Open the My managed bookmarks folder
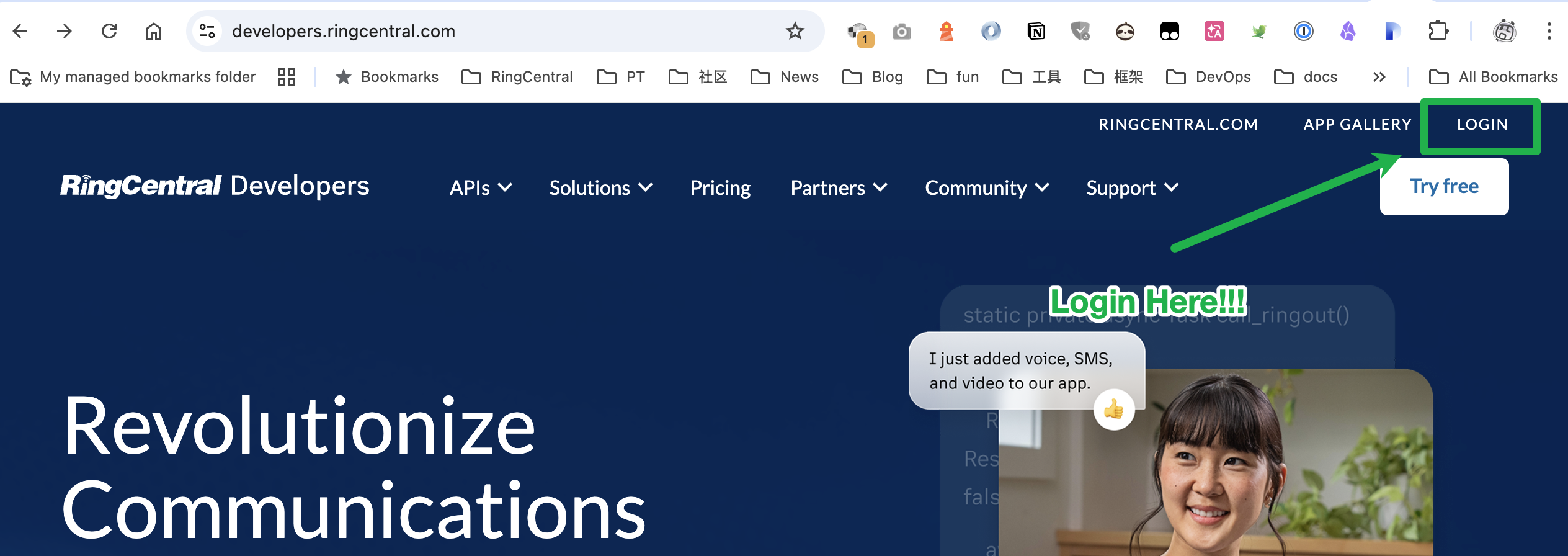This screenshot has width=1568, height=556. coord(133,77)
